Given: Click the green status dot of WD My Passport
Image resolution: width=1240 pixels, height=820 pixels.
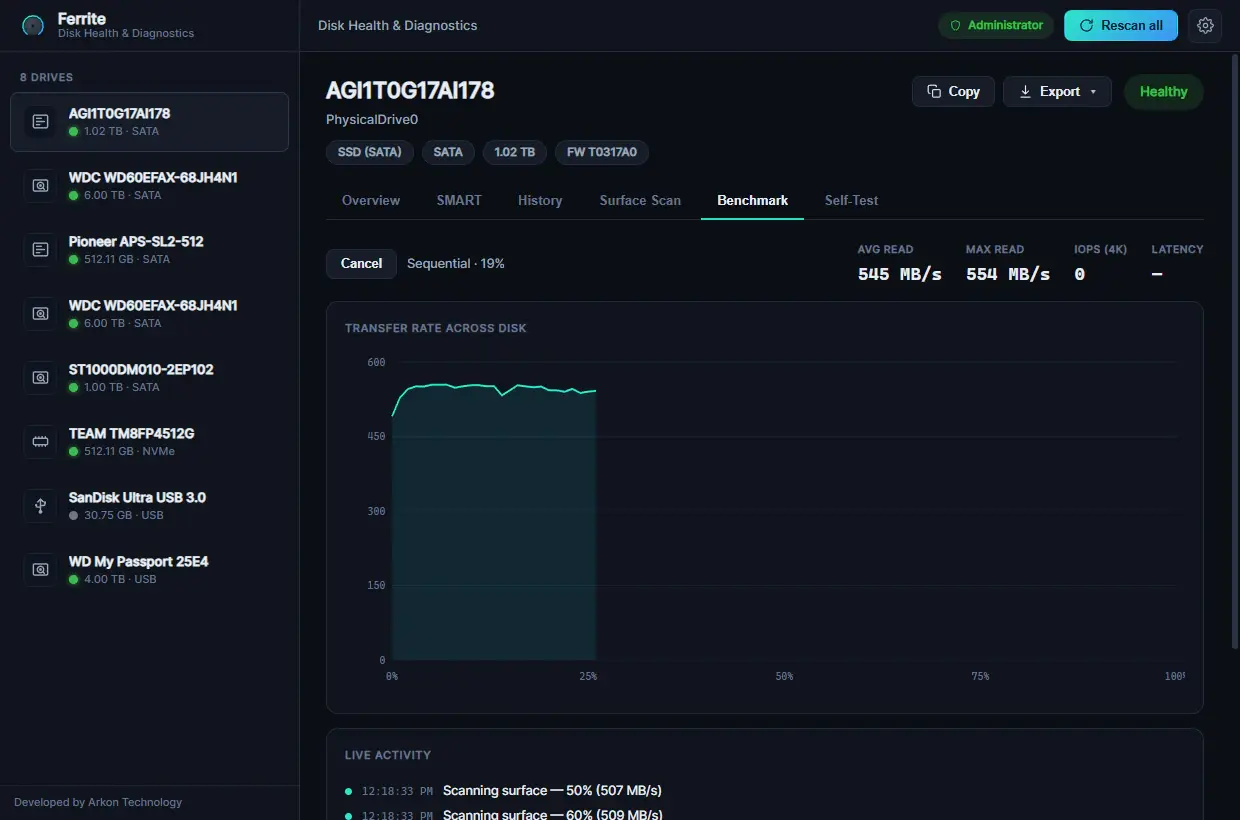Looking at the screenshot, I should click(74, 579).
